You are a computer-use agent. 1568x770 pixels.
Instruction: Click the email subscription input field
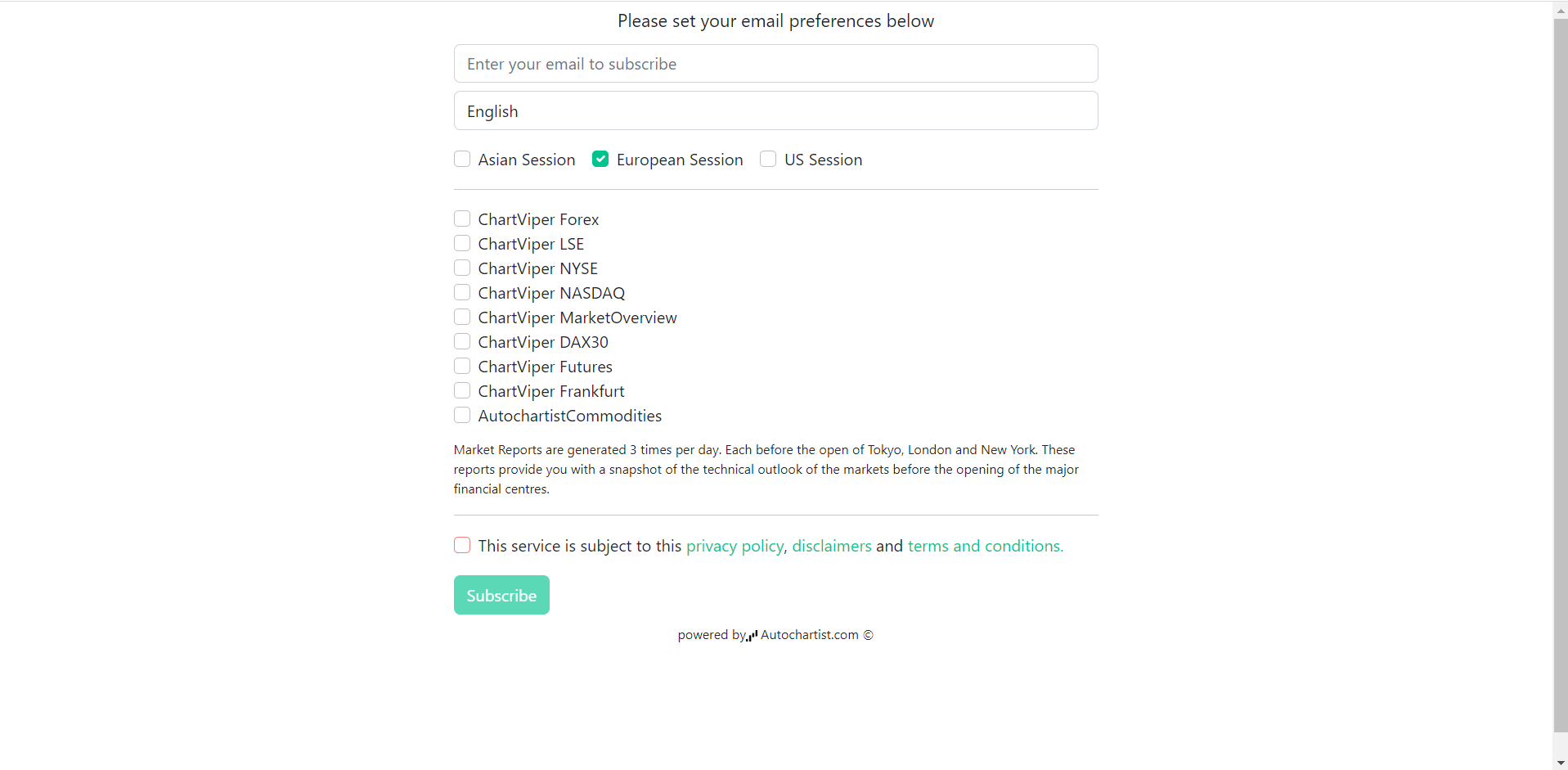click(775, 64)
